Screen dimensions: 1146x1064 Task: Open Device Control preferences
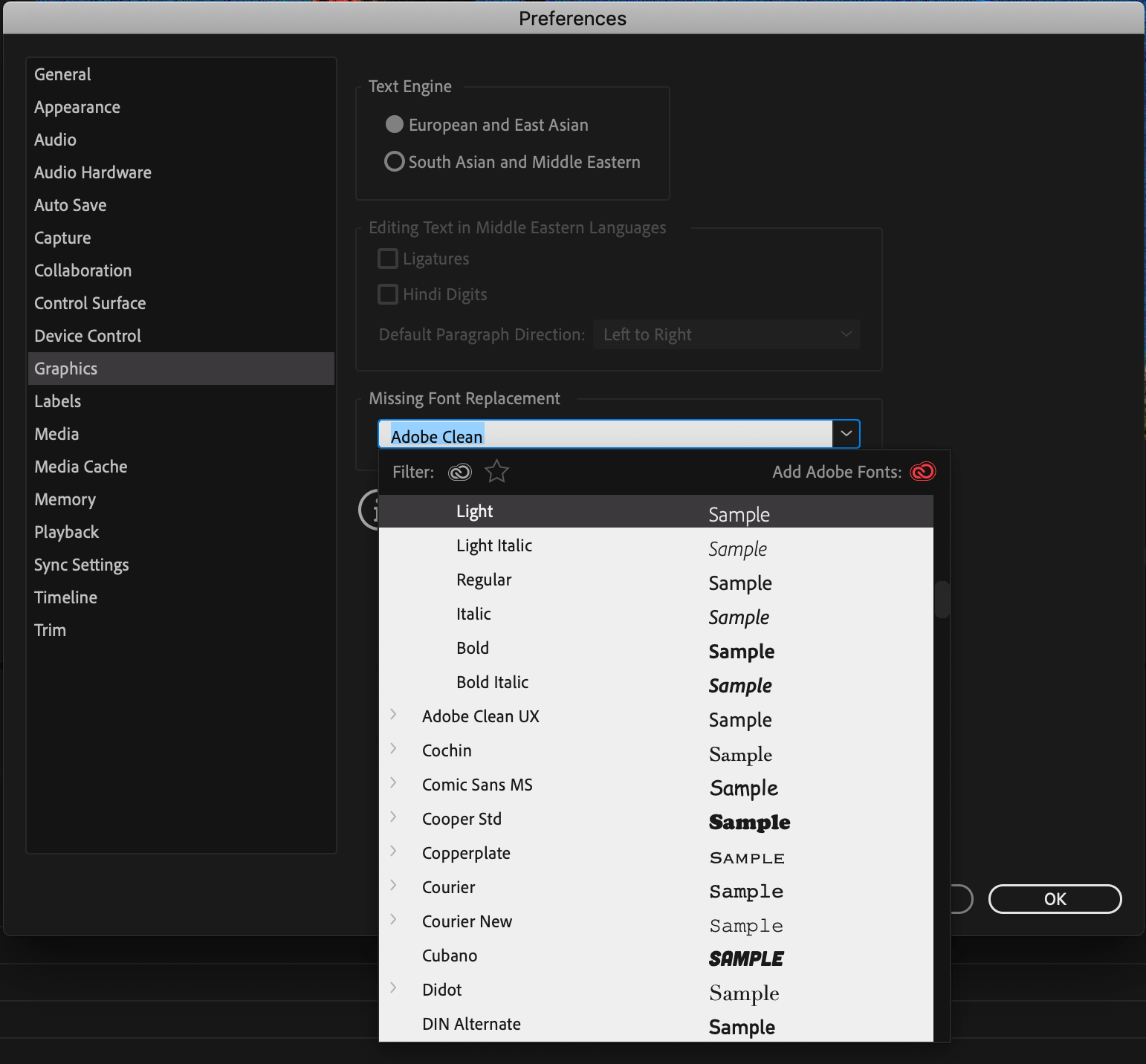coord(181,336)
